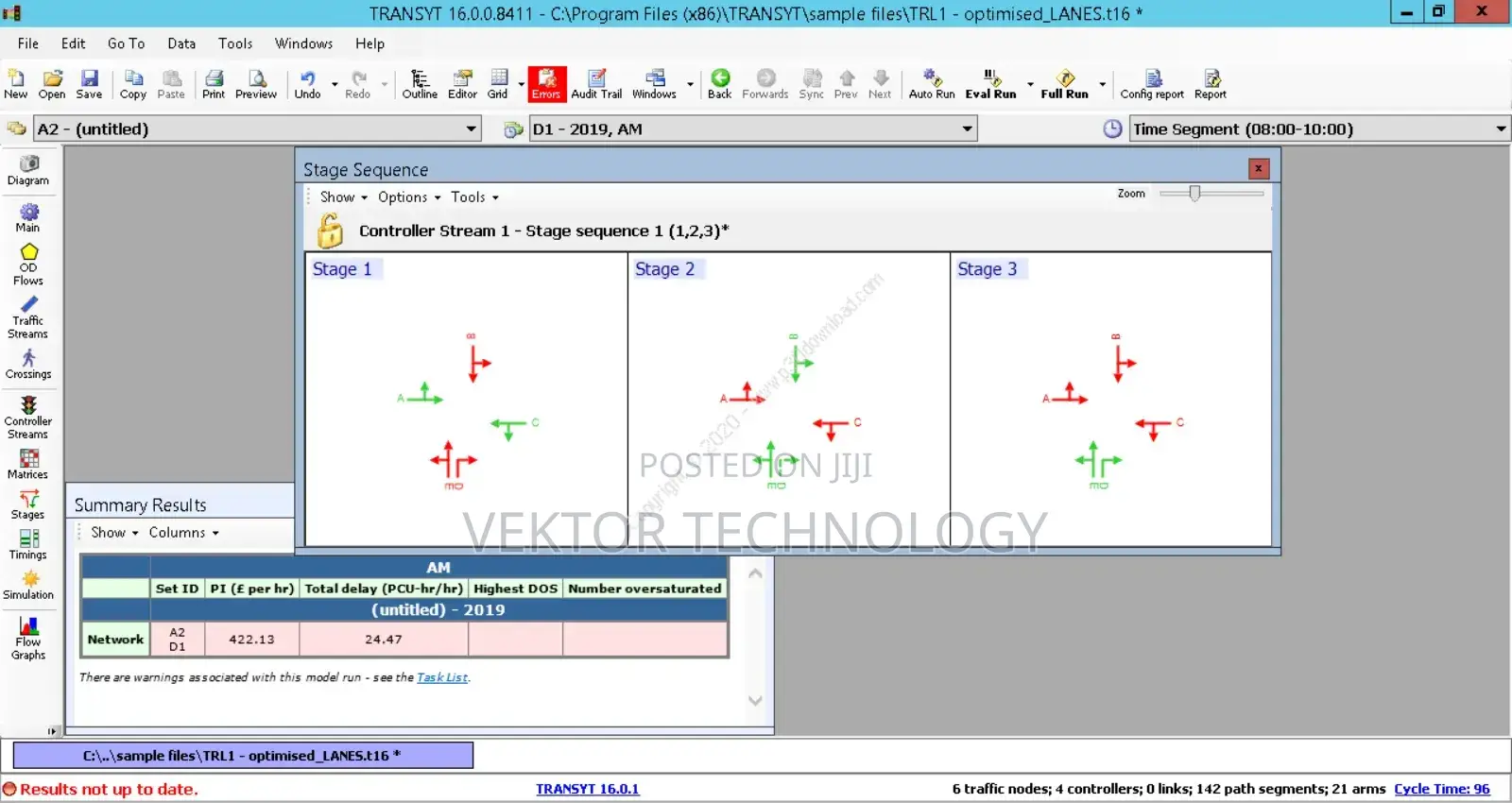Open the Tools menu in menu bar
Image resolution: width=1512 pixels, height=803 pixels.
tap(235, 43)
